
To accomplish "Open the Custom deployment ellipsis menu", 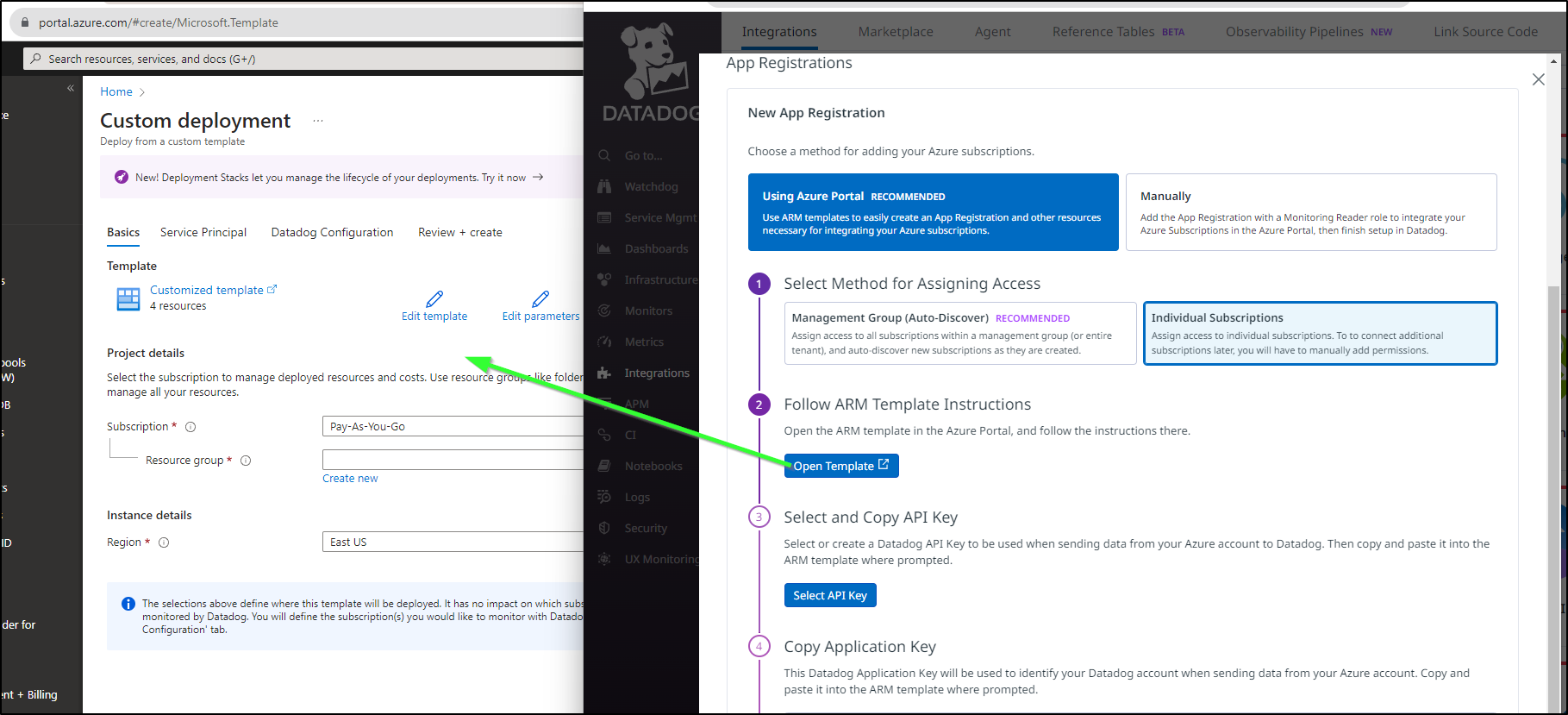I will point(318,121).
